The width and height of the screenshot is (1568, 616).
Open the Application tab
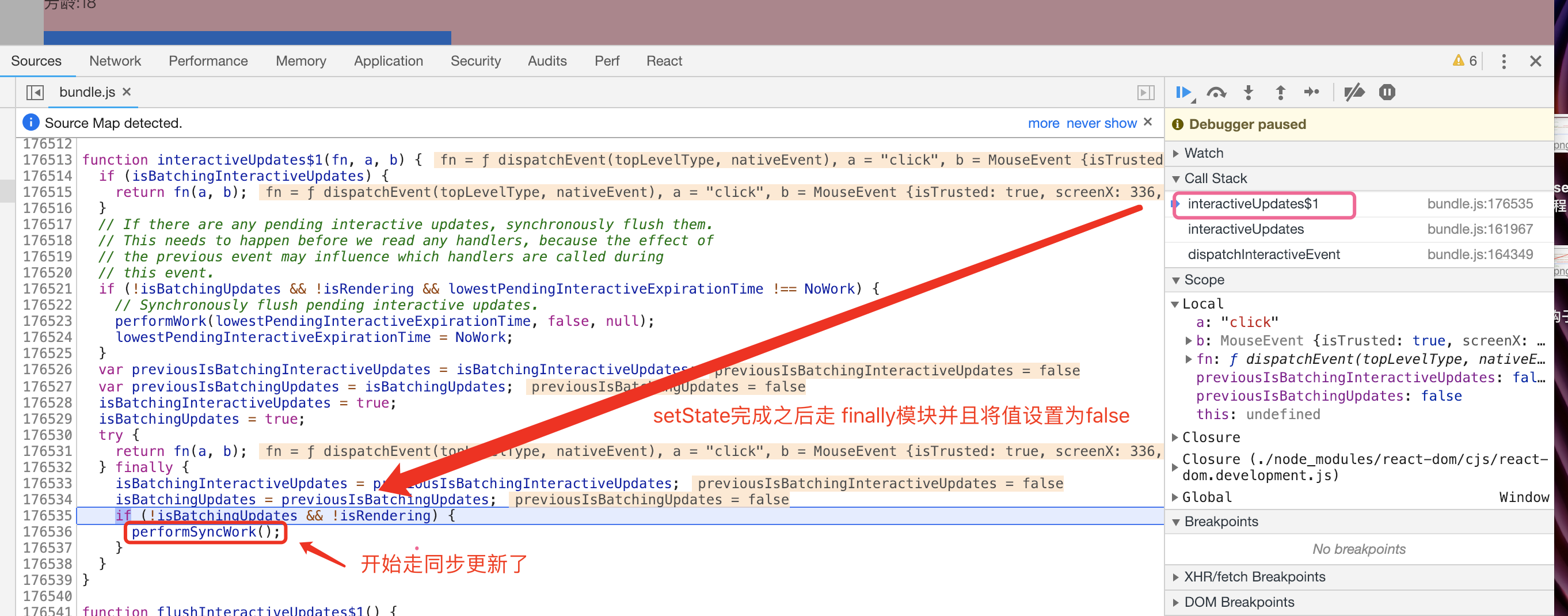[389, 61]
